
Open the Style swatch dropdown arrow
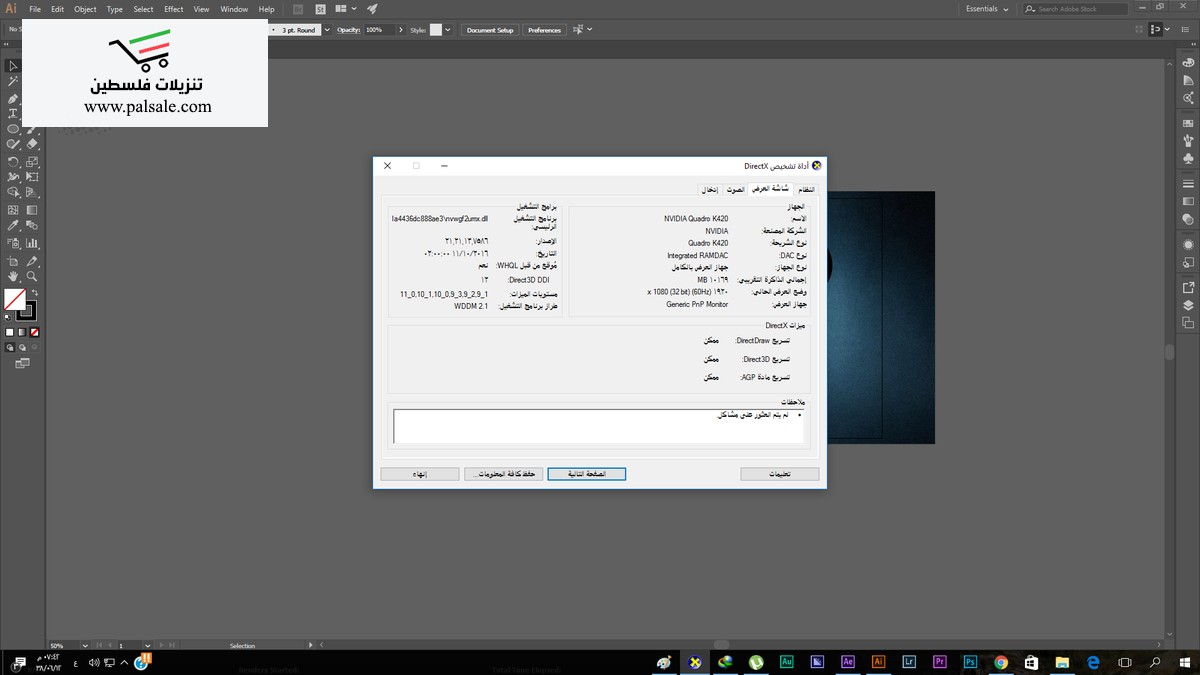point(447,30)
